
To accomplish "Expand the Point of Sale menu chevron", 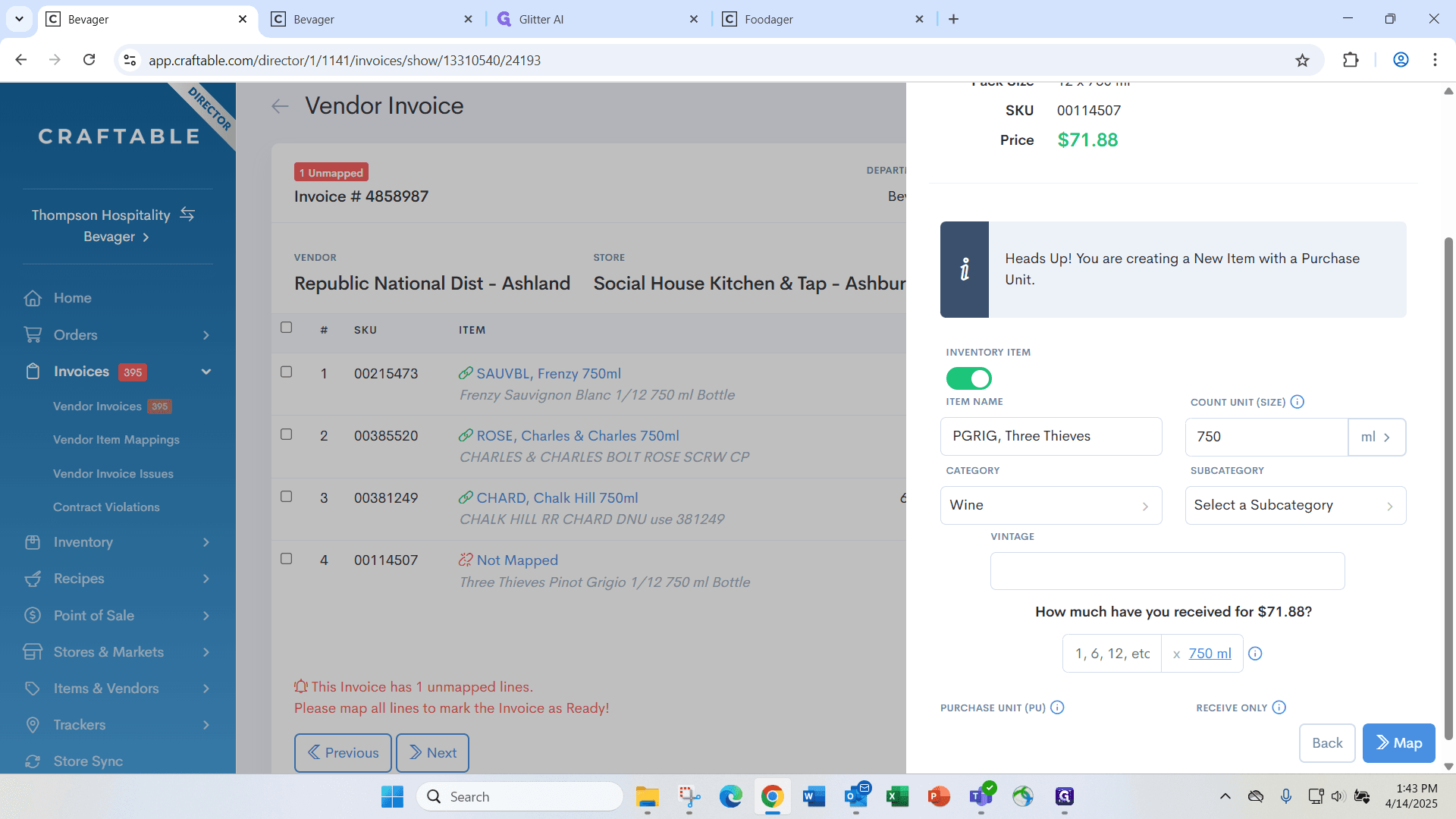I will [206, 616].
